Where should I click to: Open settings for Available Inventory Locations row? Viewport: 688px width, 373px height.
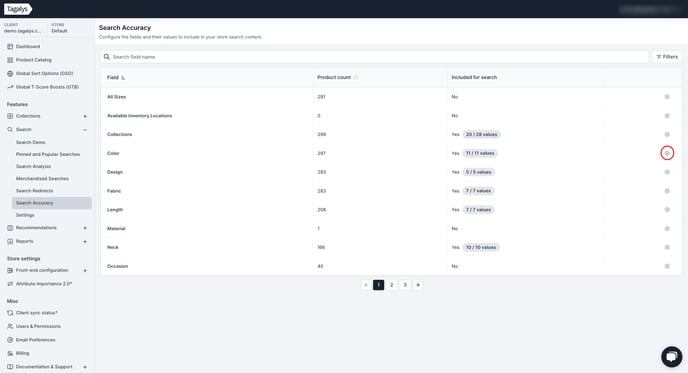pyautogui.click(x=667, y=116)
